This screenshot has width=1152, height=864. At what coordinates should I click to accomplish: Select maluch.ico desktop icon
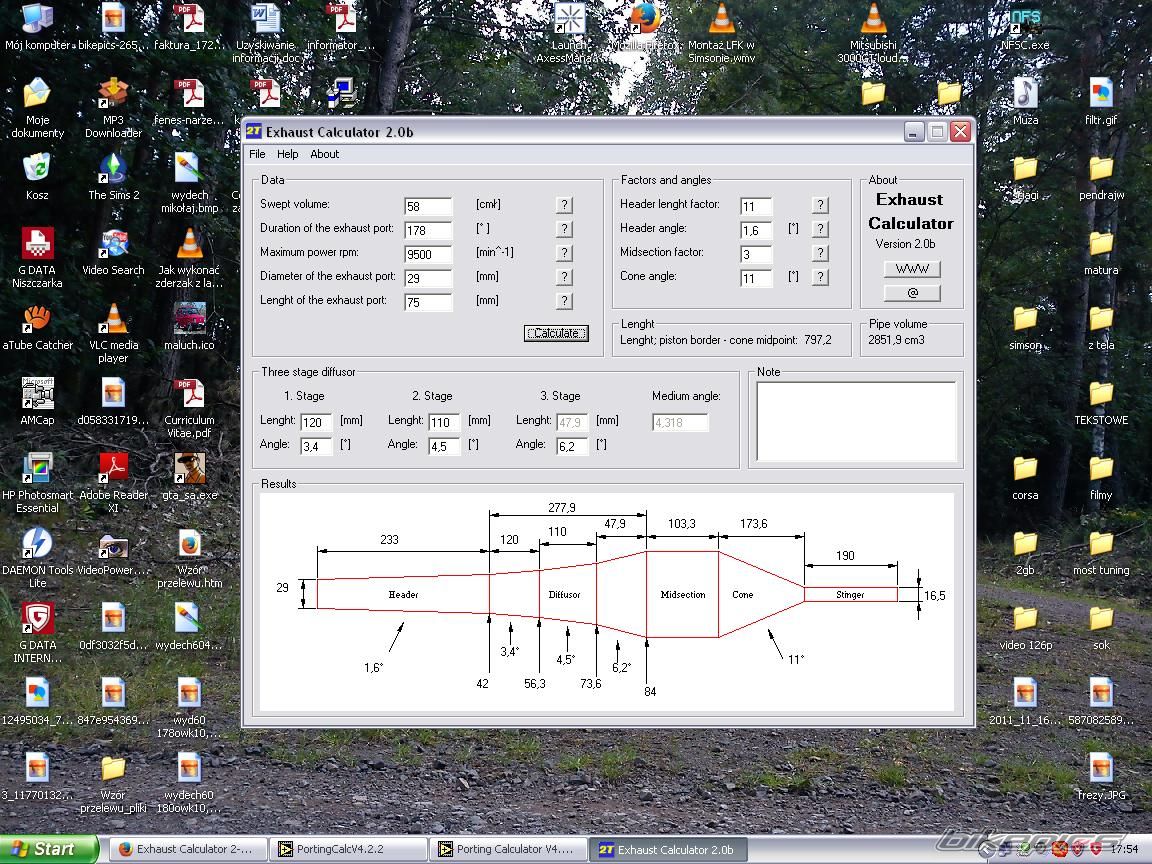point(190,328)
